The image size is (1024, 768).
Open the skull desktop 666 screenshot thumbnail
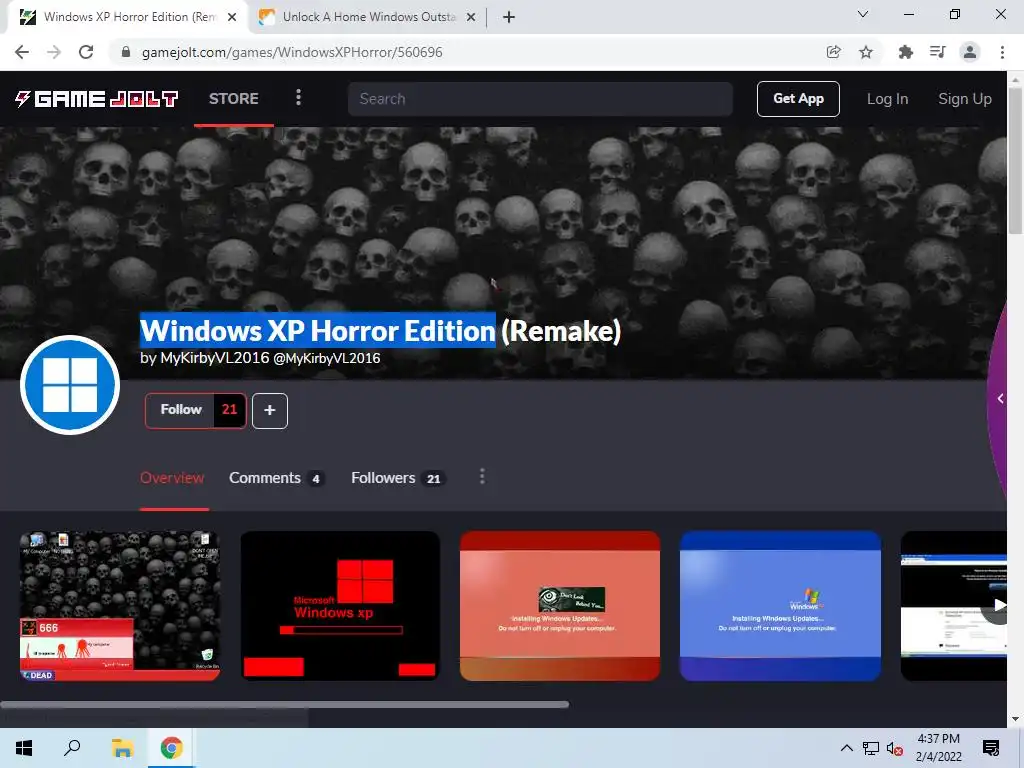(120, 606)
